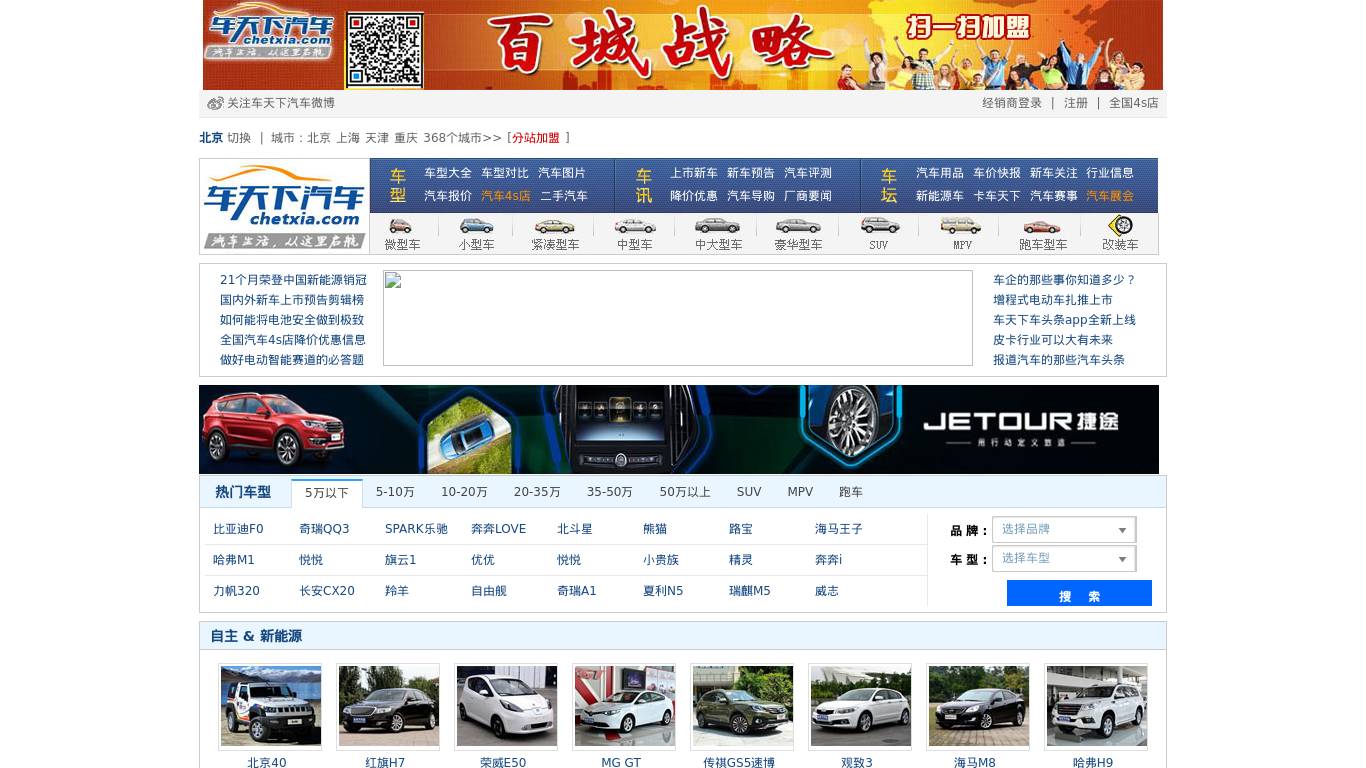Screen dimensions: 1366x768
Task: Open the 中大型车 car category icon
Action: click(718, 226)
